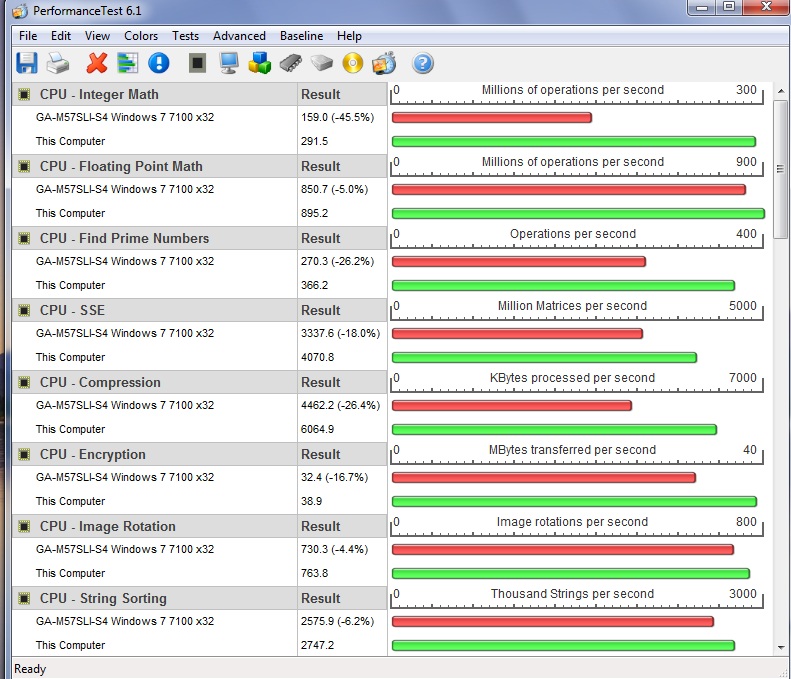Open the Advanced menu
This screenshot has width=791, height=679.
tap(239, 36)
